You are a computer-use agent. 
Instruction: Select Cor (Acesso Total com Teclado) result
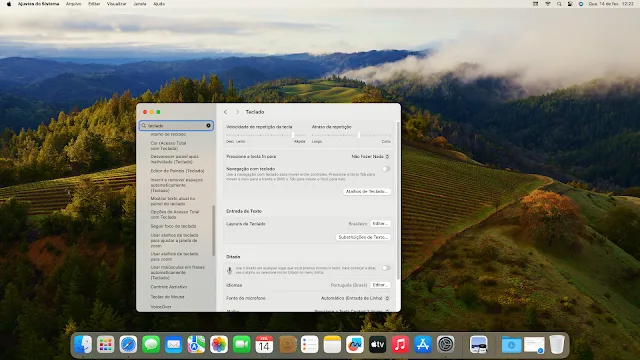[168, 146]
